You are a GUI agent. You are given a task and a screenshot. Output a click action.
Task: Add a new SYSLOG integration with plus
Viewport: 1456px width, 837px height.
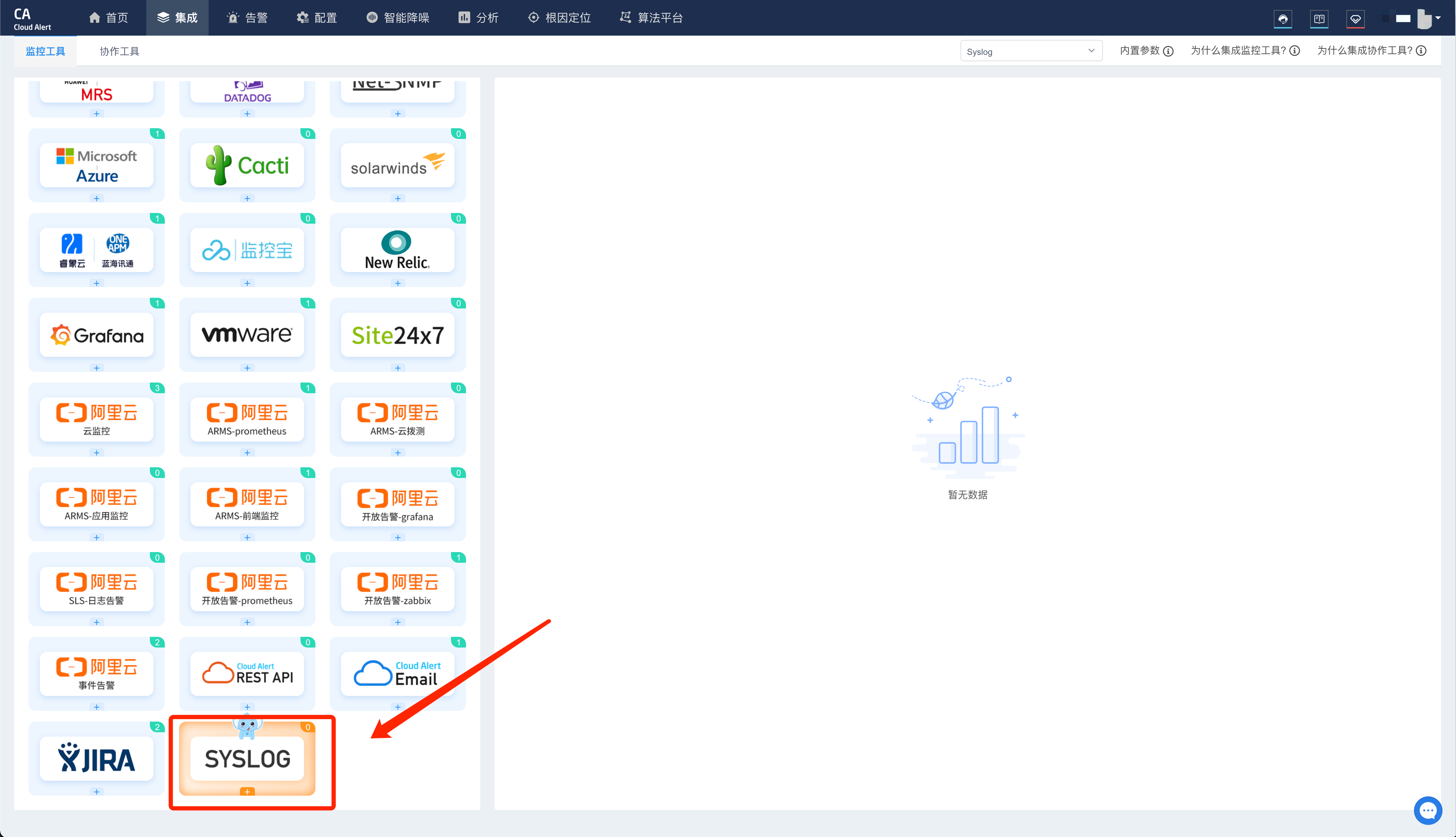click(247, 791)
